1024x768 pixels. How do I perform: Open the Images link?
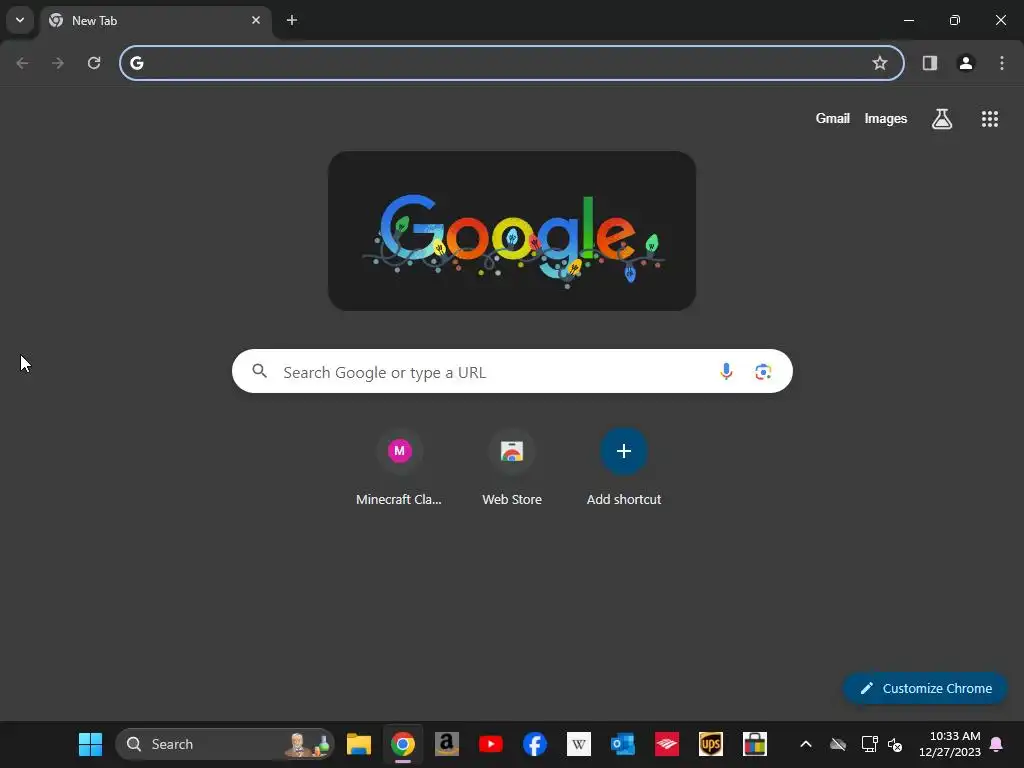[886, 118]
